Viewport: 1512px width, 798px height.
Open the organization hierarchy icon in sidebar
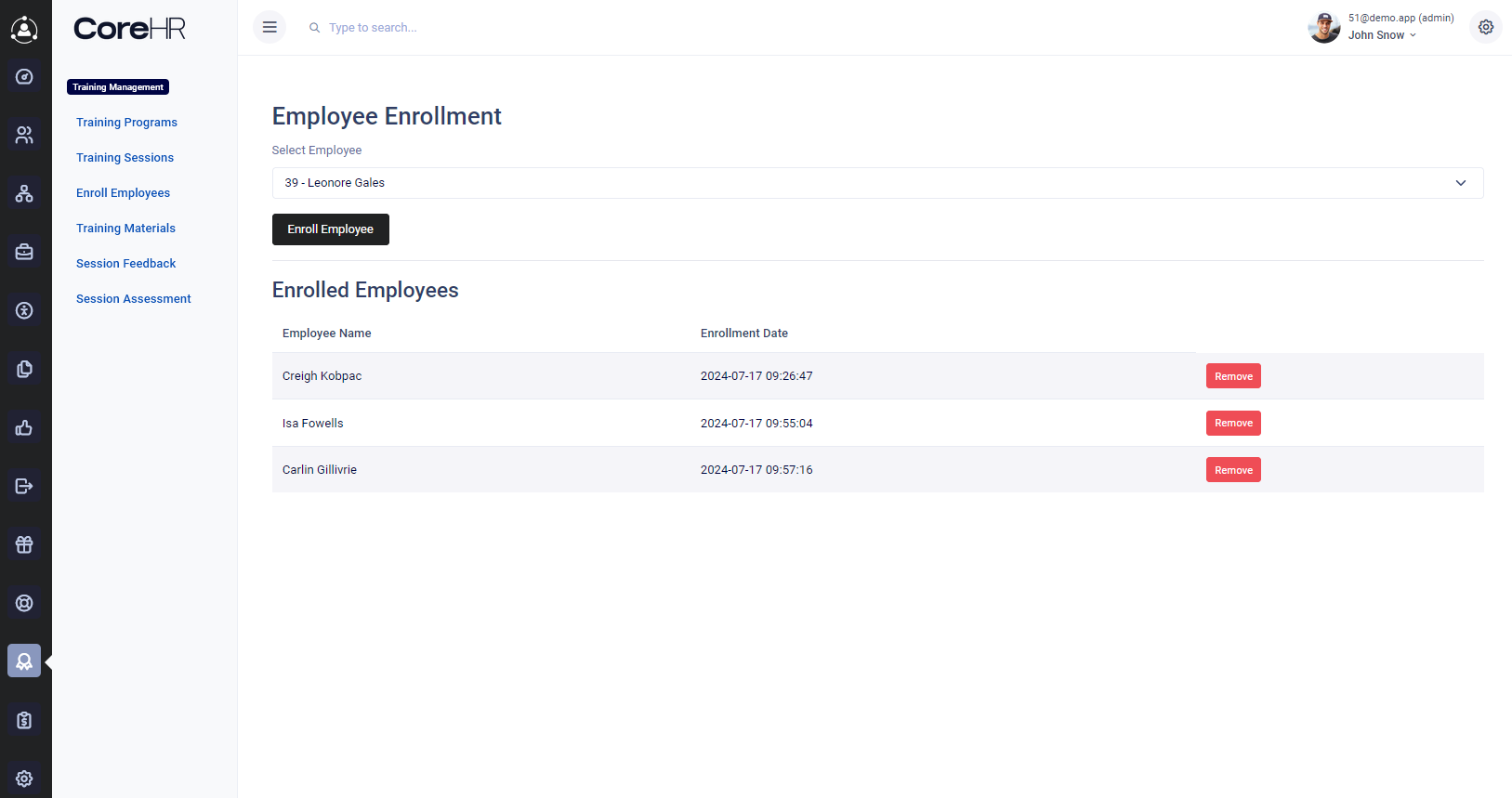pos(24,193)
